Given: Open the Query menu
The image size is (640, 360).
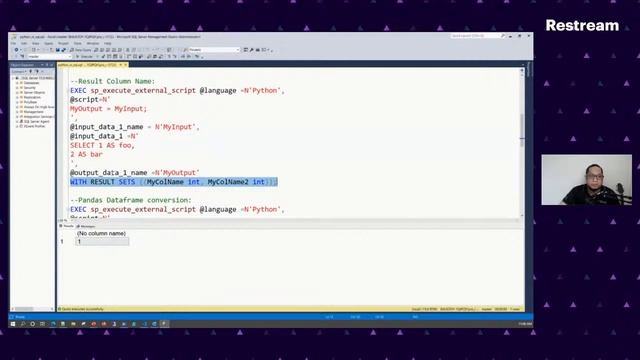Looking at the screenshot, I should point(49,43).
